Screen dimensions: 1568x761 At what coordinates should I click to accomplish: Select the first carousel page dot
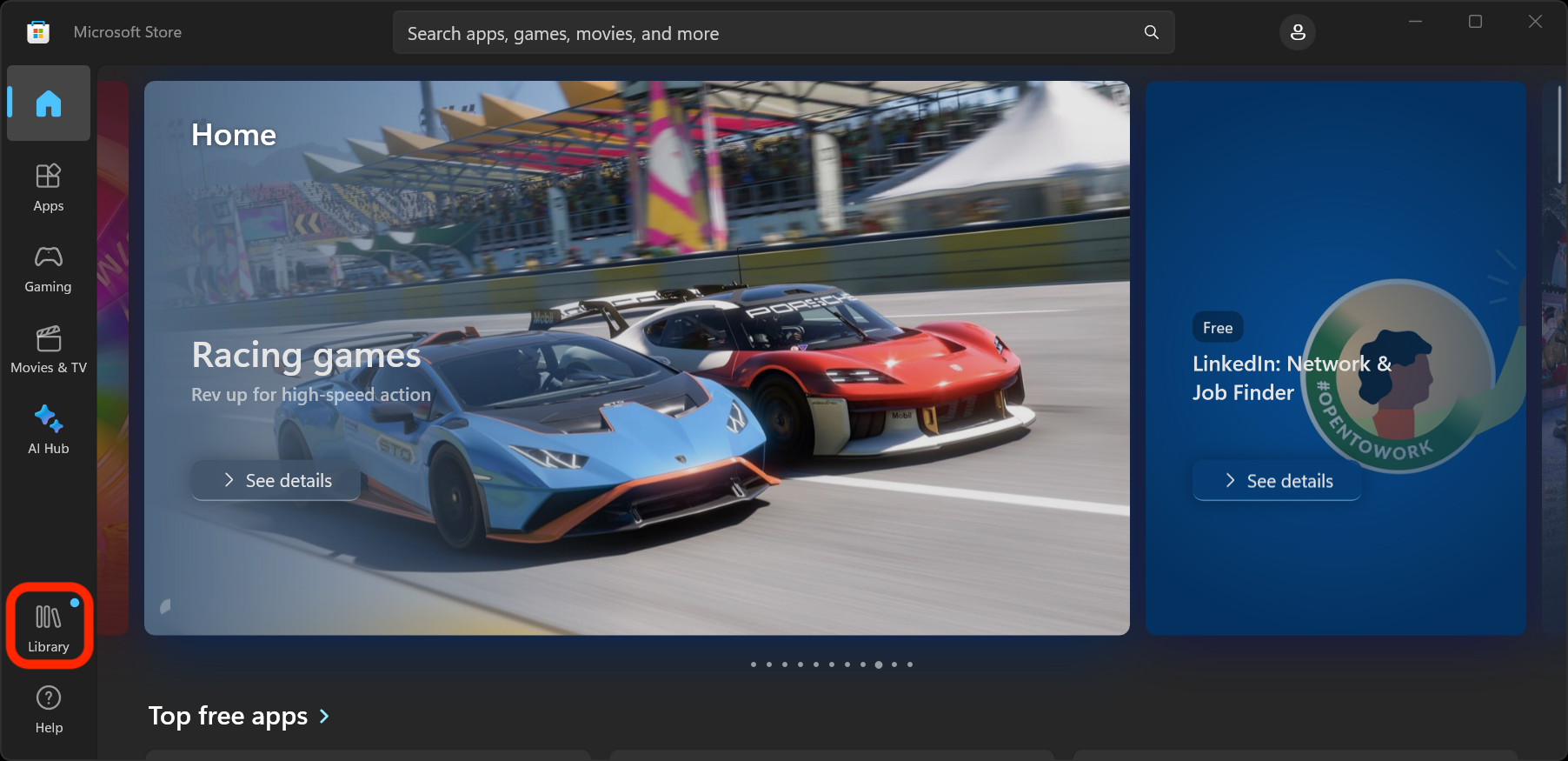[x=754, y=664]
